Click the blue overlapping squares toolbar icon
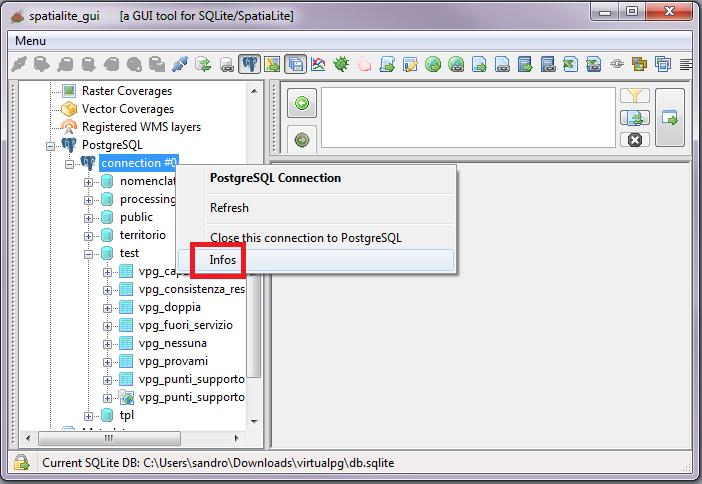The height and width of the screenshot is (484, 702). 663,64
